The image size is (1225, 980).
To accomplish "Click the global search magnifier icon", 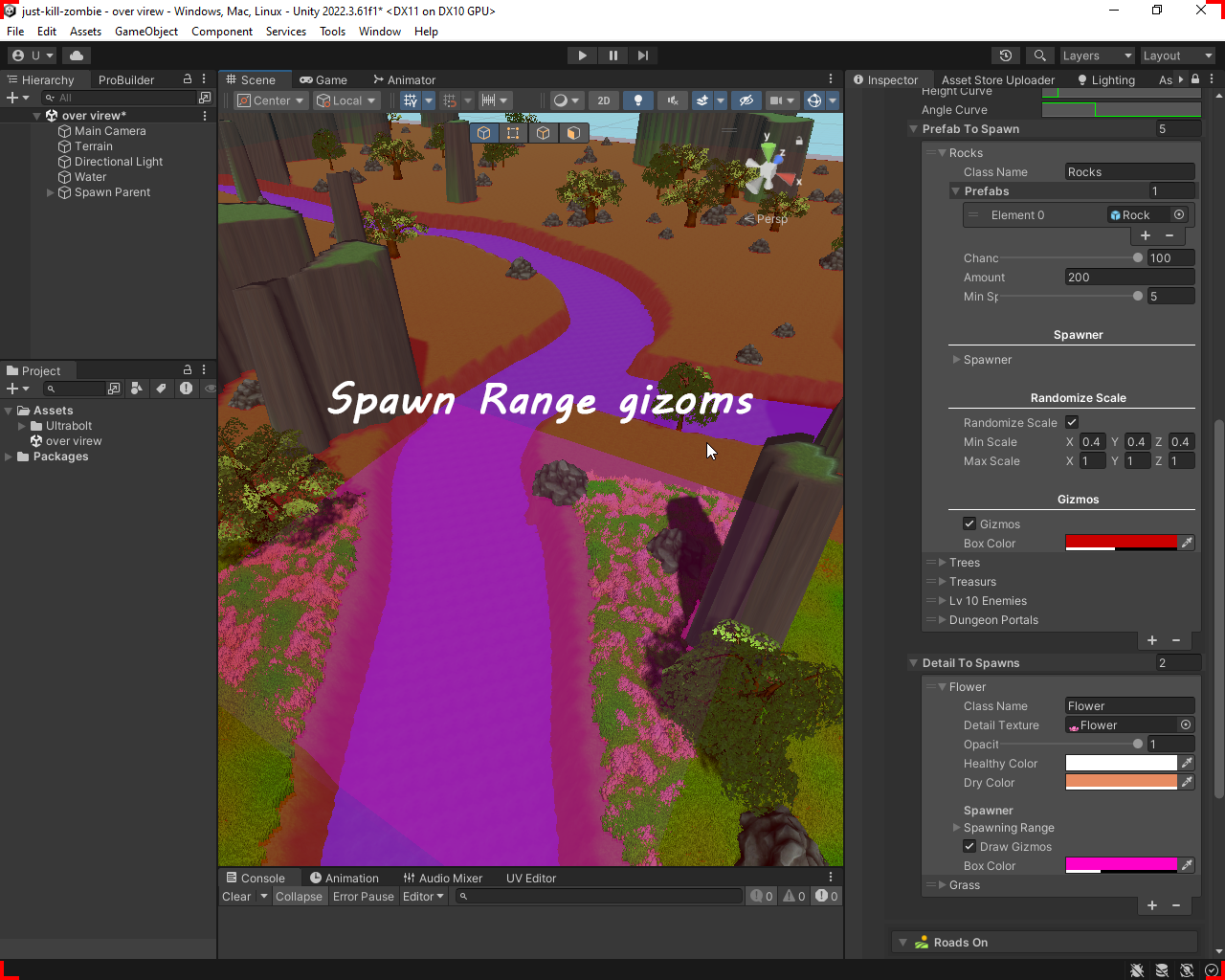I will (x=1040, y=56).
